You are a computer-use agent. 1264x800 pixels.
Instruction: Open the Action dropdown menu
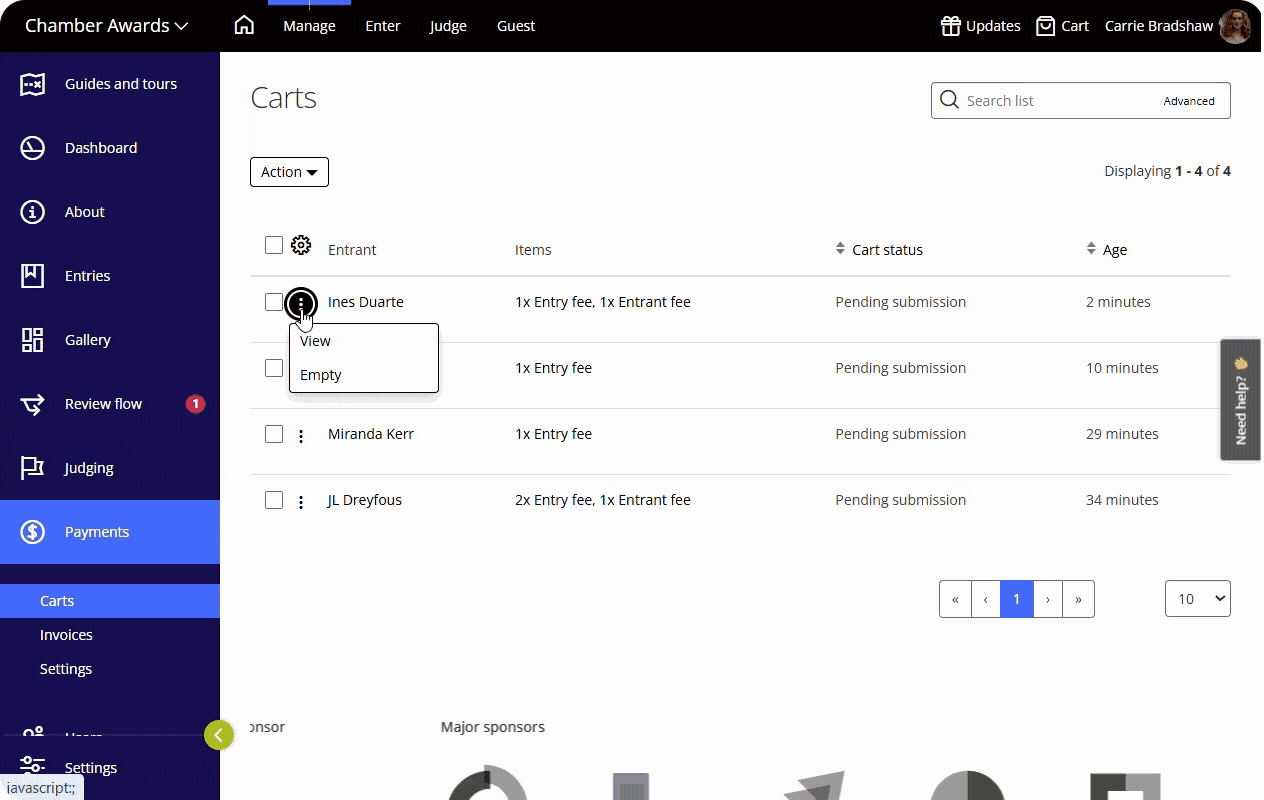[x=289, y=171]
